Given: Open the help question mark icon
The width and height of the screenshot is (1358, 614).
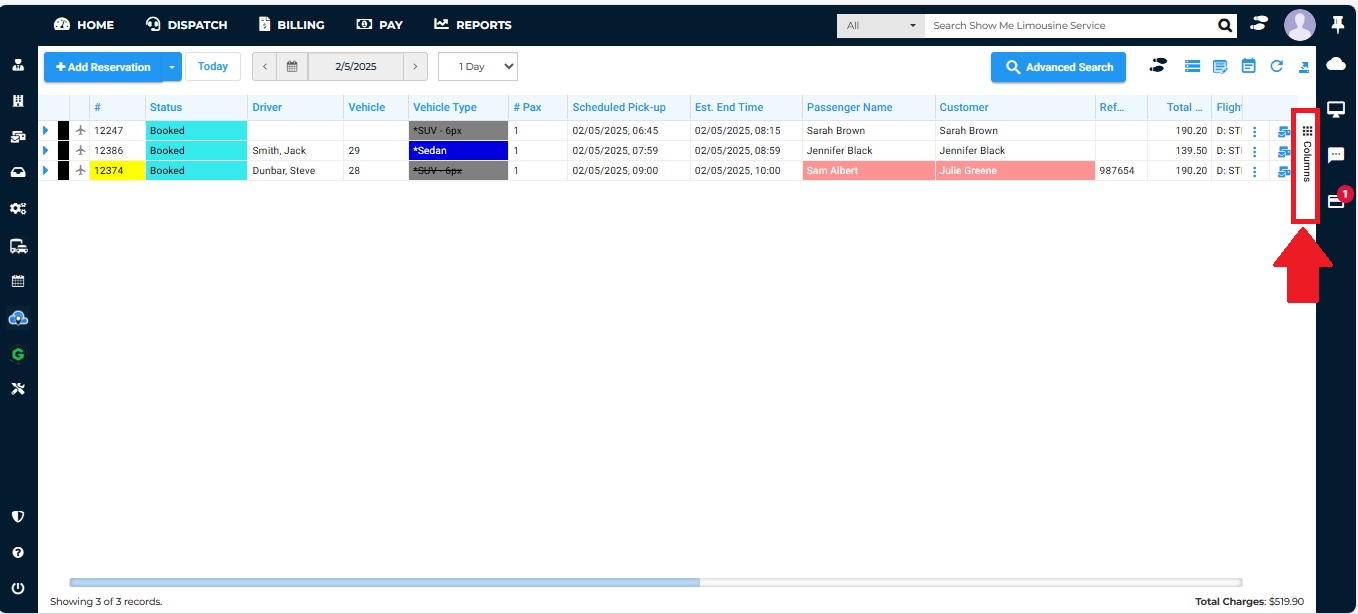Looking at the screenshot, I should click(18, 552).
